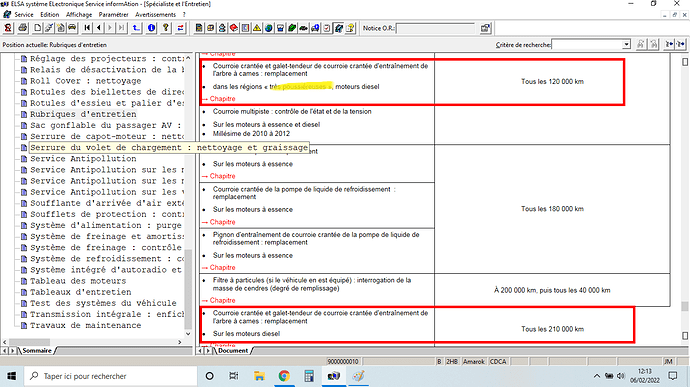This screenshot has width=690, height=387.
Task: Click the globe icon in the toolbar
Action: (x=268, y=28)
